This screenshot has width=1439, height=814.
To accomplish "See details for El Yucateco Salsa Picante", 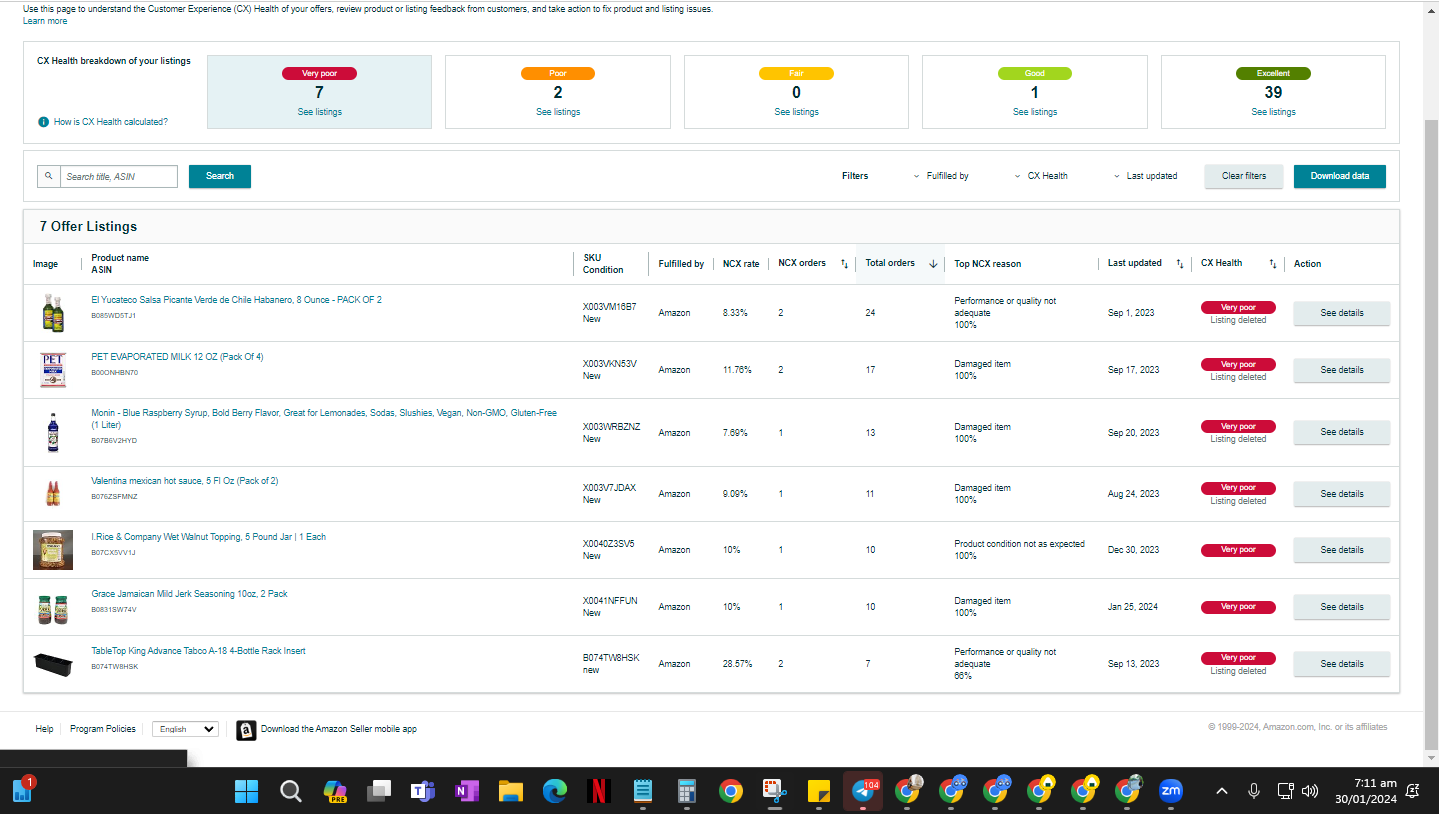I will [1342, 313].
